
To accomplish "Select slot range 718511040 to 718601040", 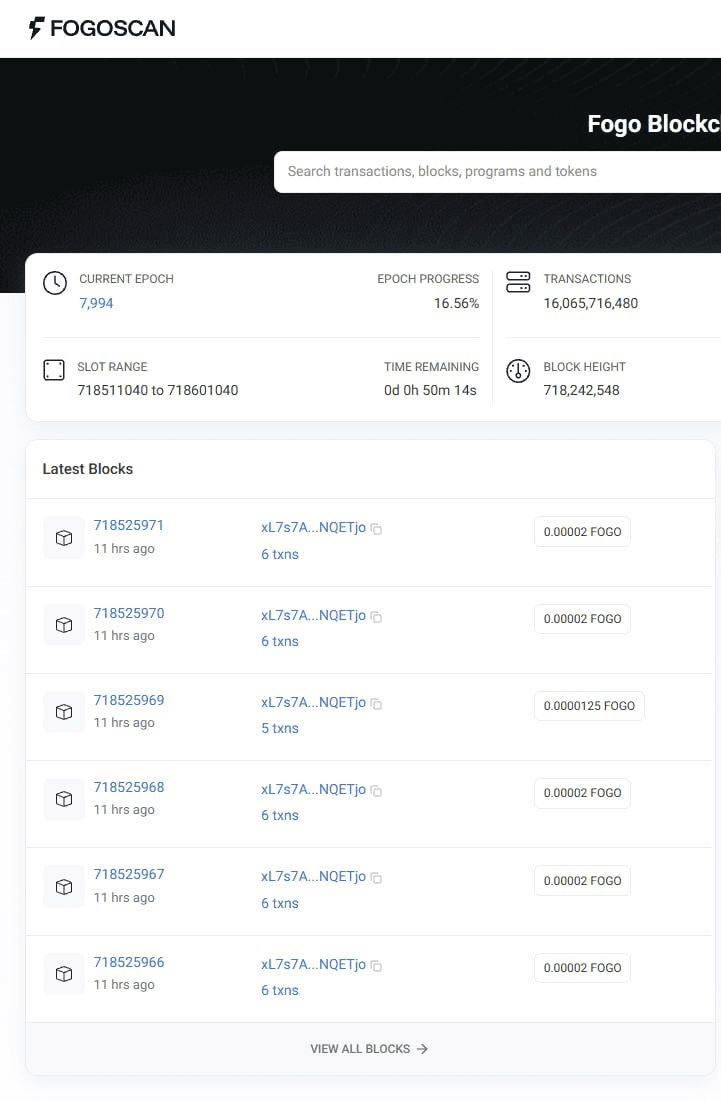I will 158,390.
